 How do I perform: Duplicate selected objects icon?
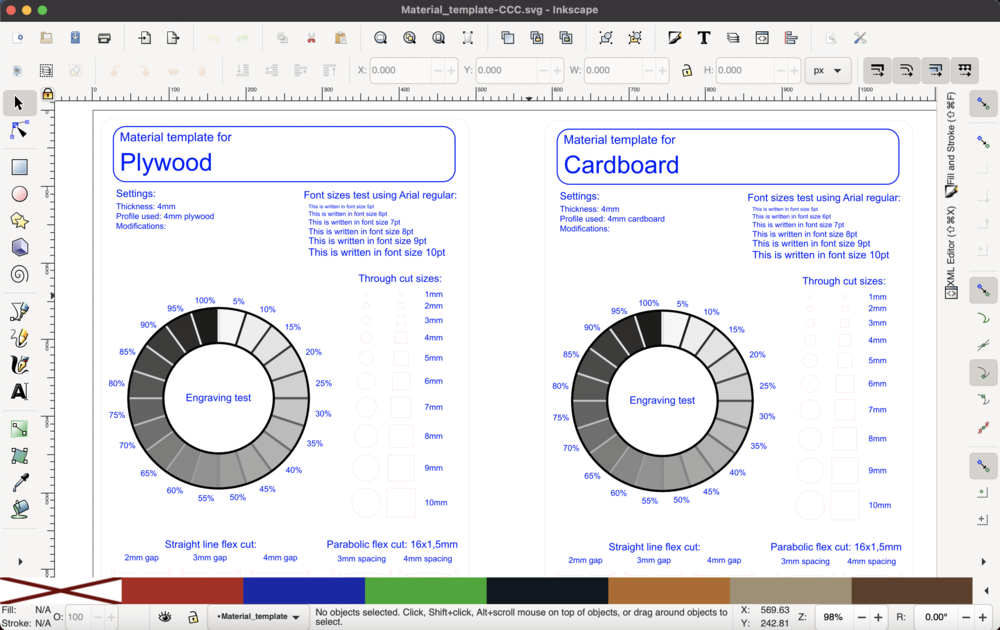[508, 38]
